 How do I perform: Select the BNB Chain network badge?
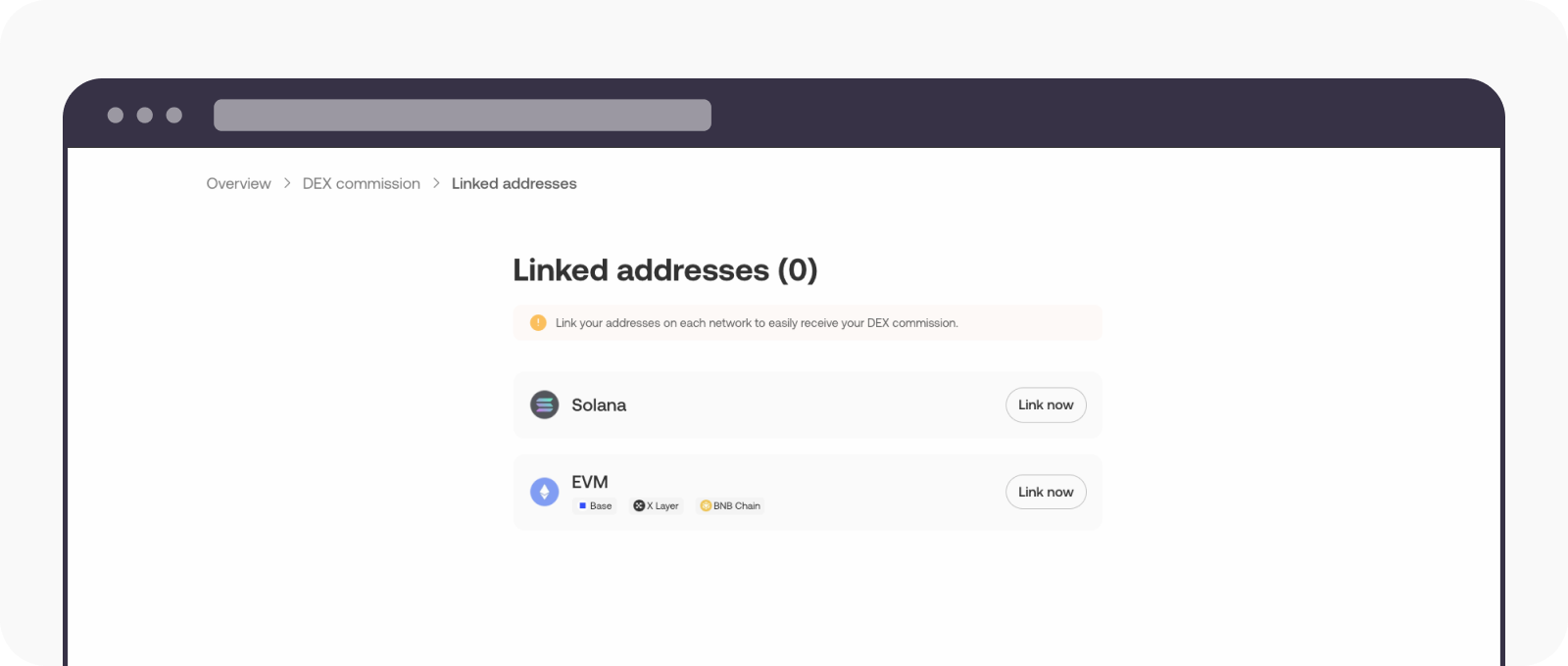click(729, 505)
